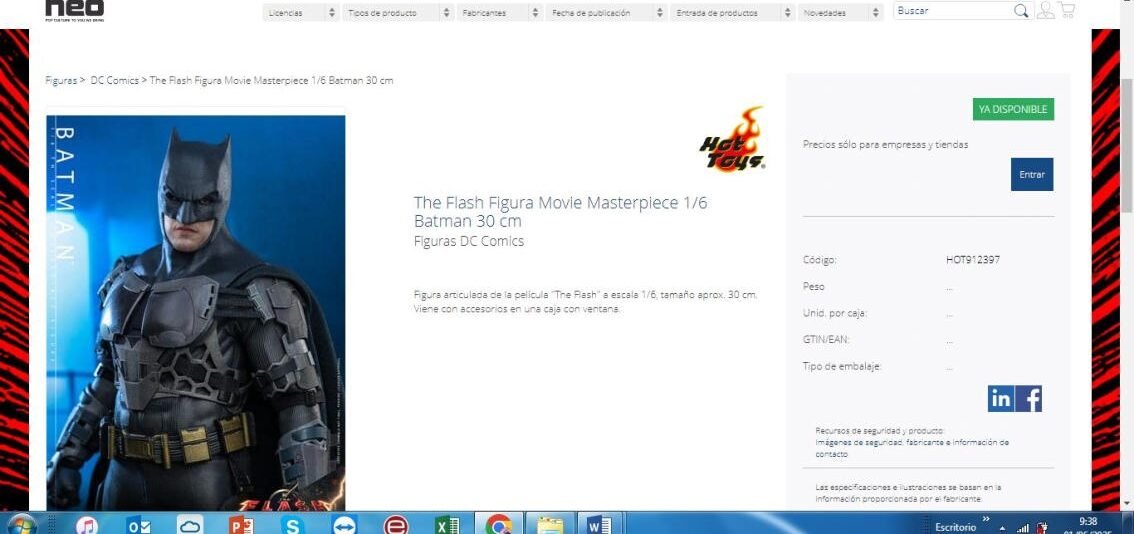
Task: Open File Explorer from the taskbar
Action: click(550, 525)
